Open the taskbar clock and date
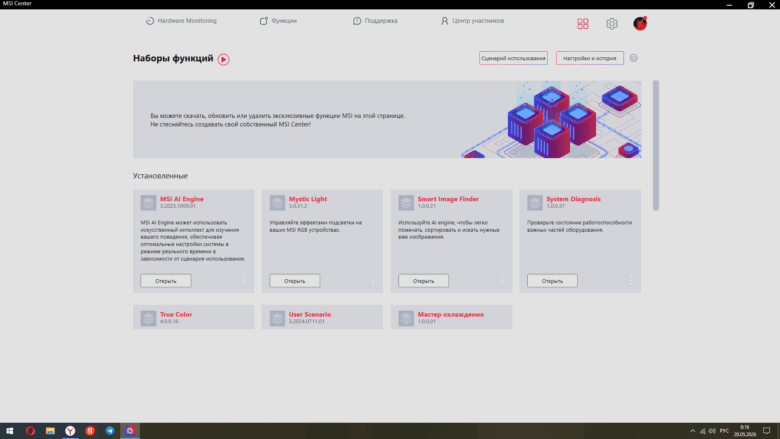The height and width of the screenshot is (439, 780). coord(745,431)
